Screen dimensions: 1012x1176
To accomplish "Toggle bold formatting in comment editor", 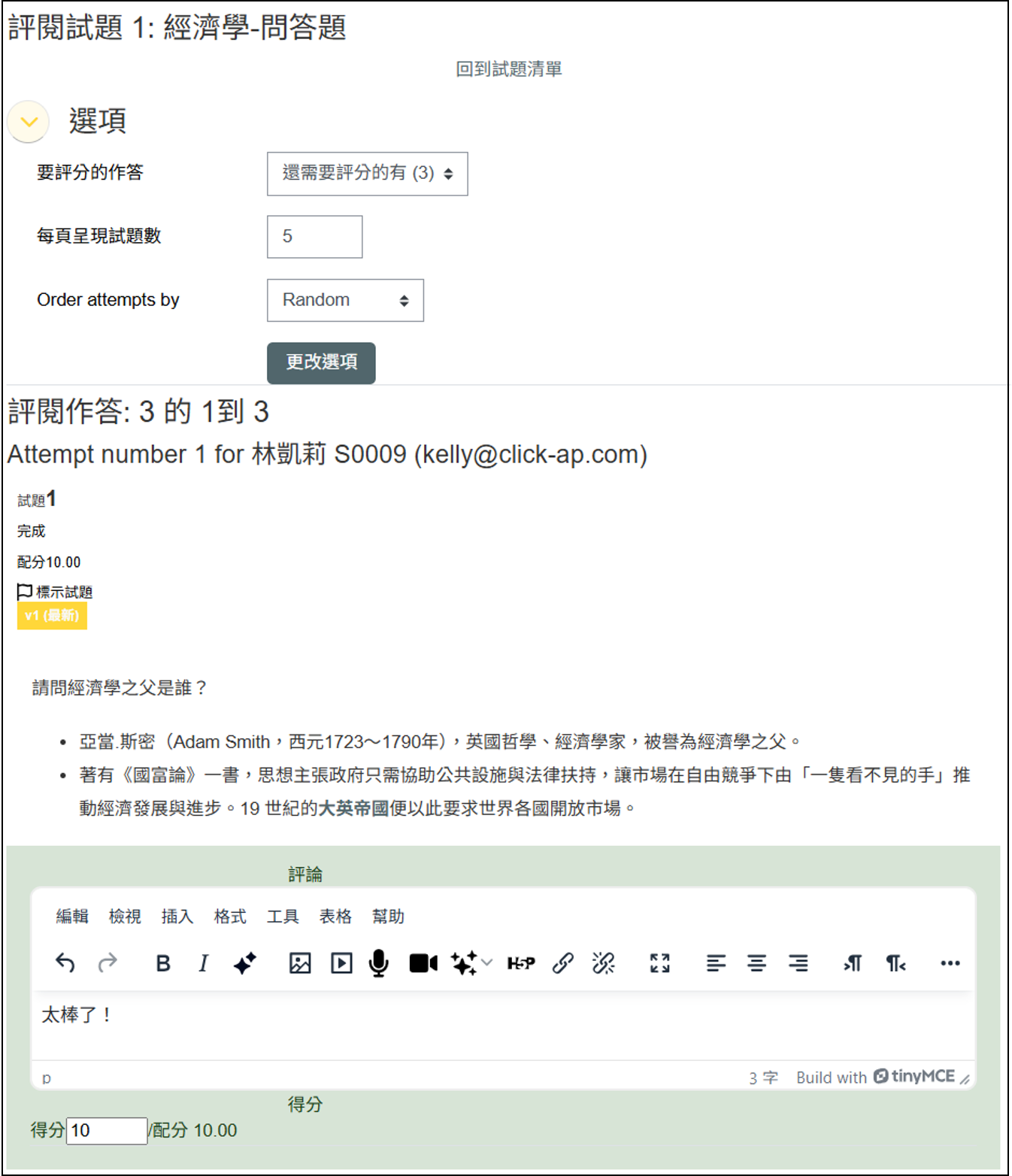I will click(163, 962).
